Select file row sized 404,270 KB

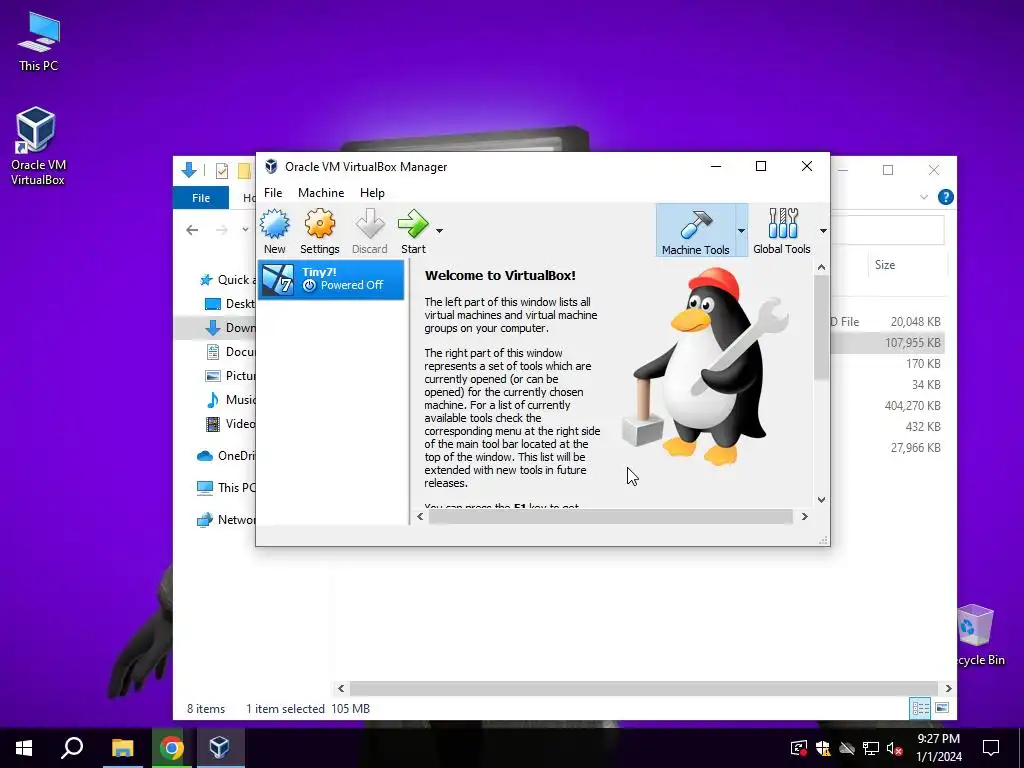(888, 406)
